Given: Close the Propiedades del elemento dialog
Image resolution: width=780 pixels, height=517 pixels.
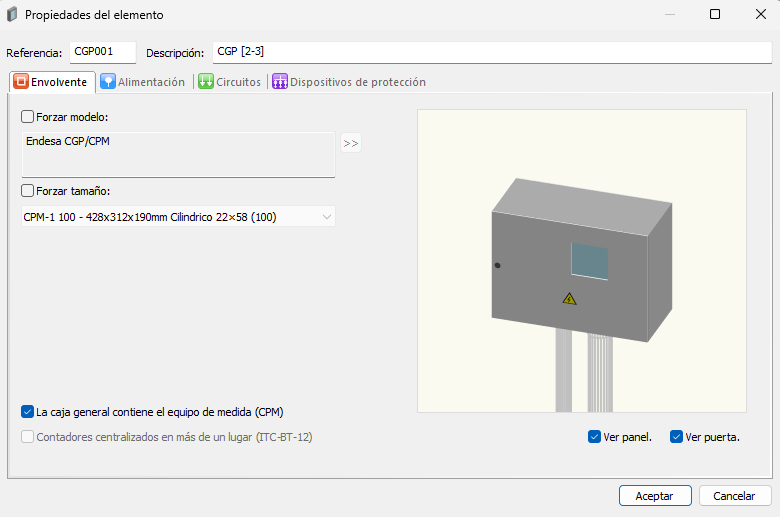Looking at the screenshot, I should pos(761,14).
